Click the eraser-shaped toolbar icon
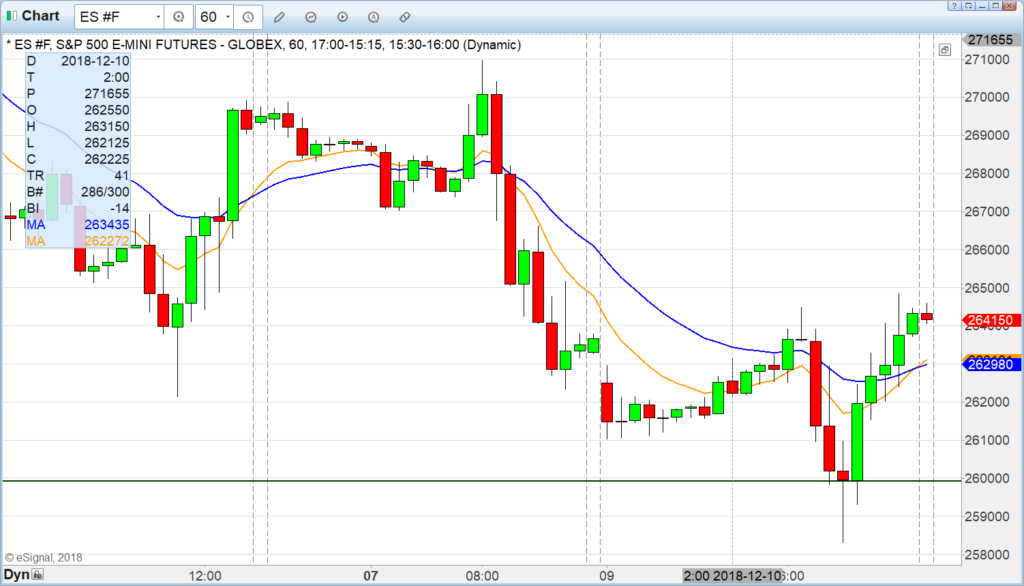Image resolution: width=1024 pixels, height=586 pixels. click(405, 17)
